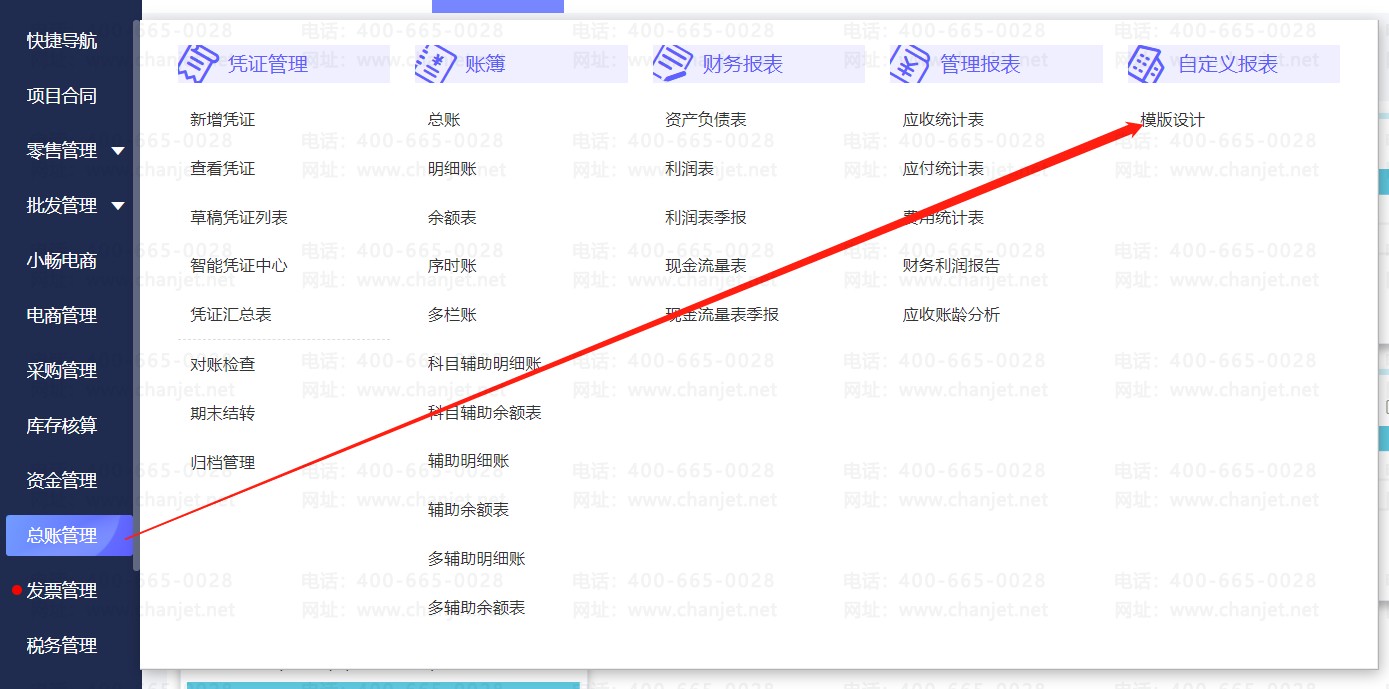Select 电商管理 in the sidebar
The width and height of the screenshot is (1389, 689).
[x=62, y=316]
